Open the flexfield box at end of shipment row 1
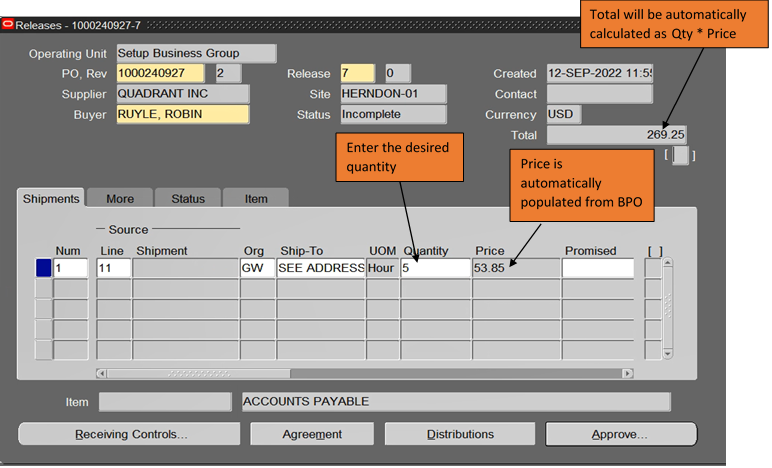Screen dimensions: 772x468 pos(652,268)
